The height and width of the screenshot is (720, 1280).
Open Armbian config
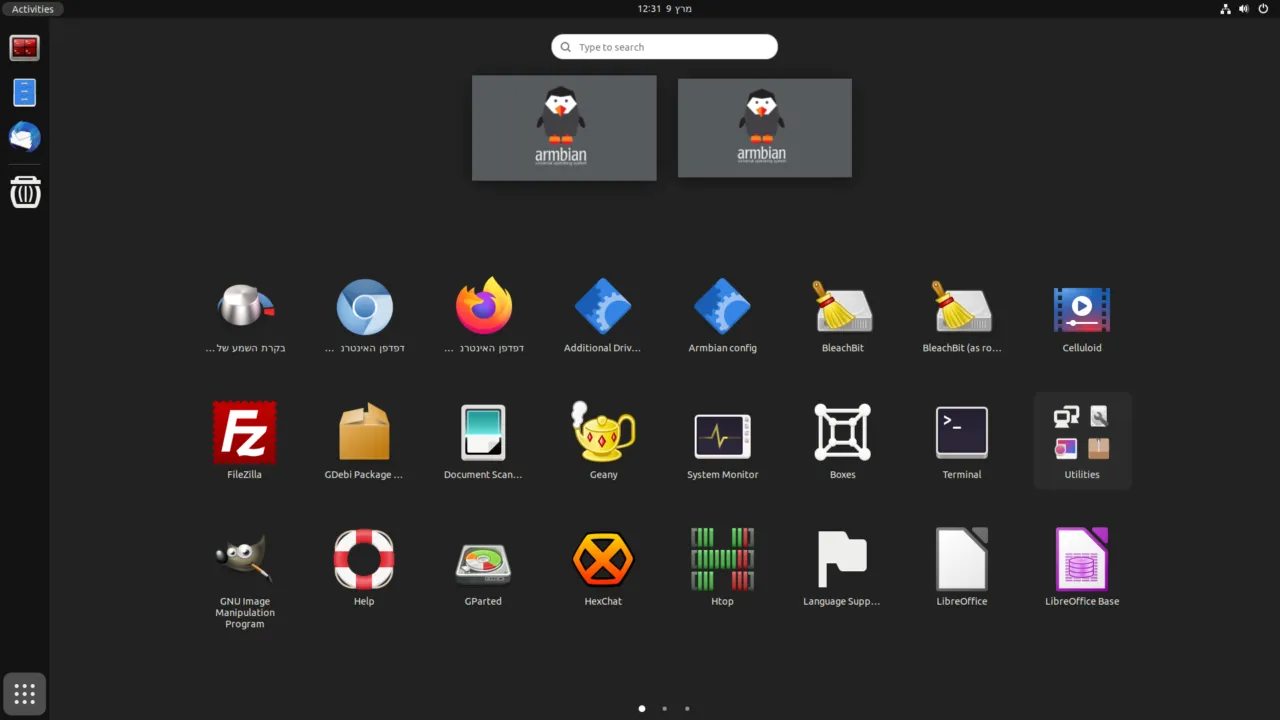coord(722,305)
